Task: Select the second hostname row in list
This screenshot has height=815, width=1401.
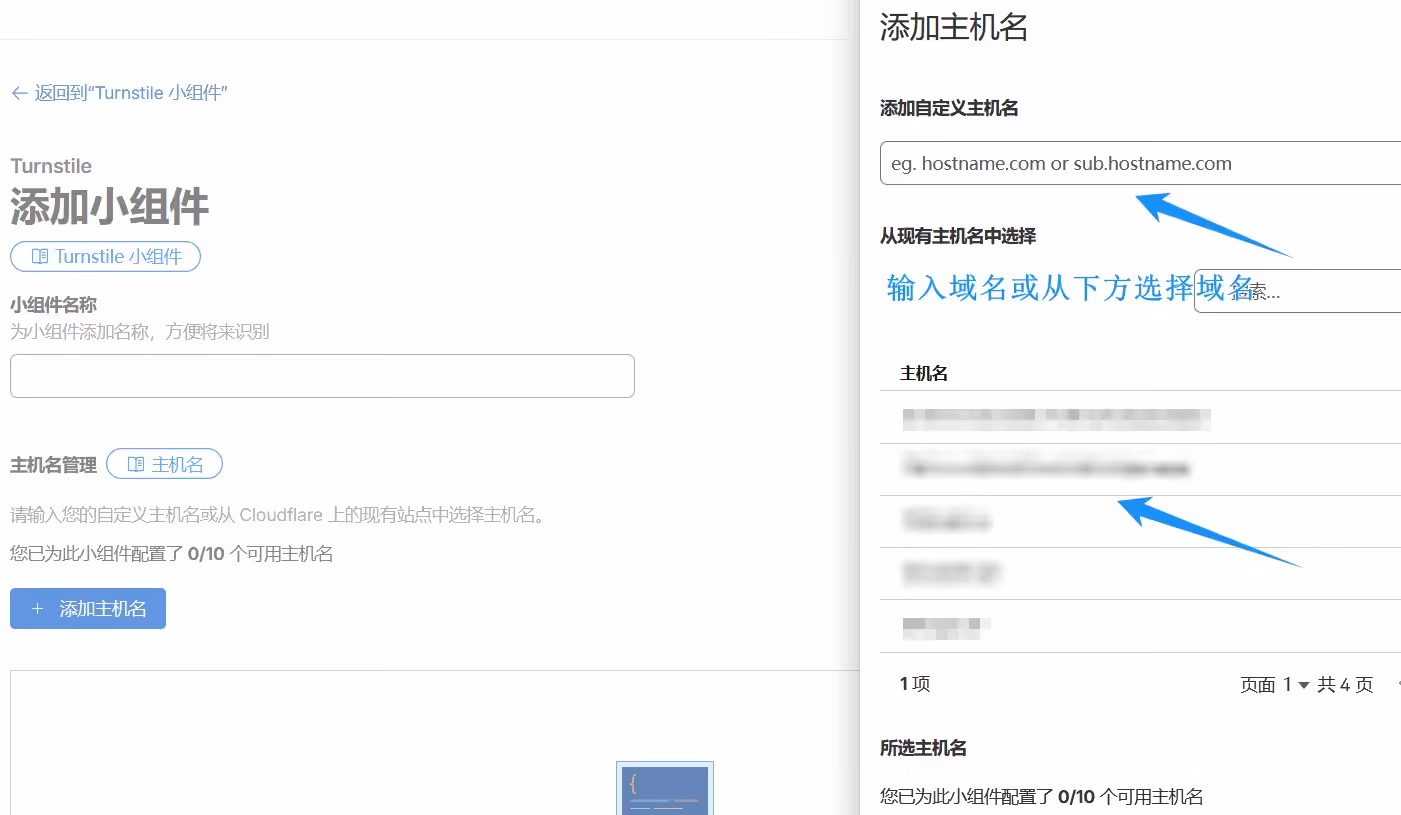Action: [x=1046, y=469]
